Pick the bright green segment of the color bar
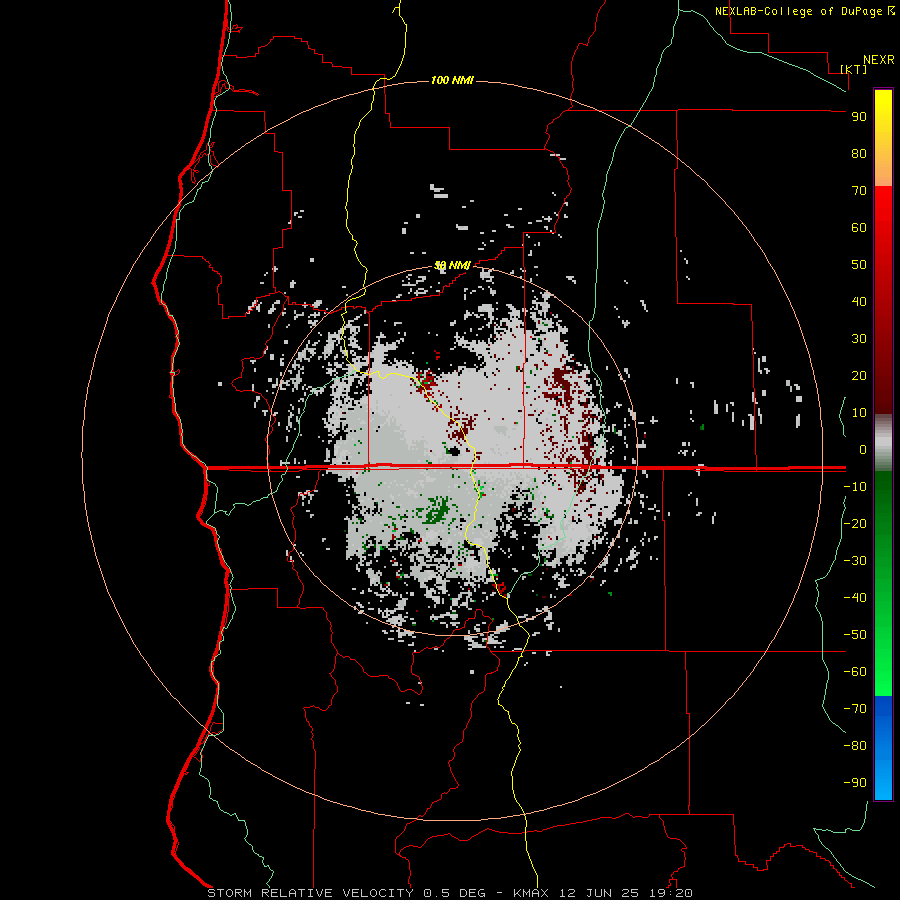The height and width of the screenshot is (900, 900). pos(883,643)
